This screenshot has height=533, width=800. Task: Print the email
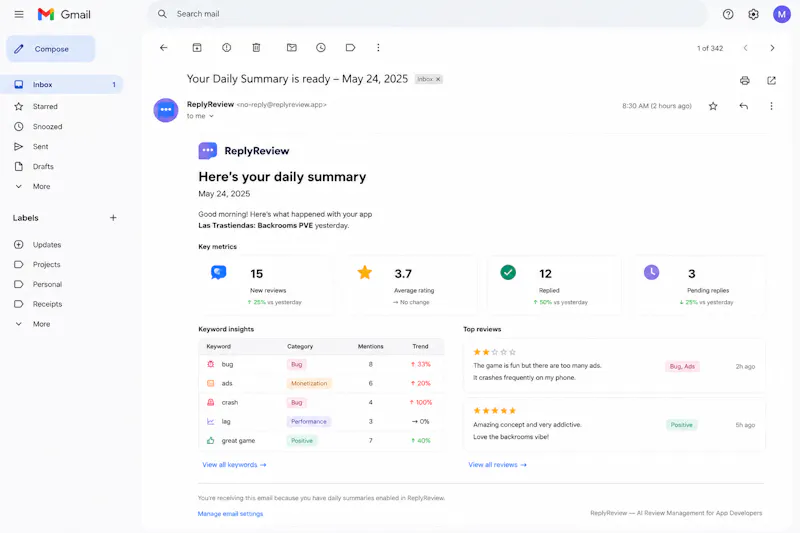pos(745,81)
